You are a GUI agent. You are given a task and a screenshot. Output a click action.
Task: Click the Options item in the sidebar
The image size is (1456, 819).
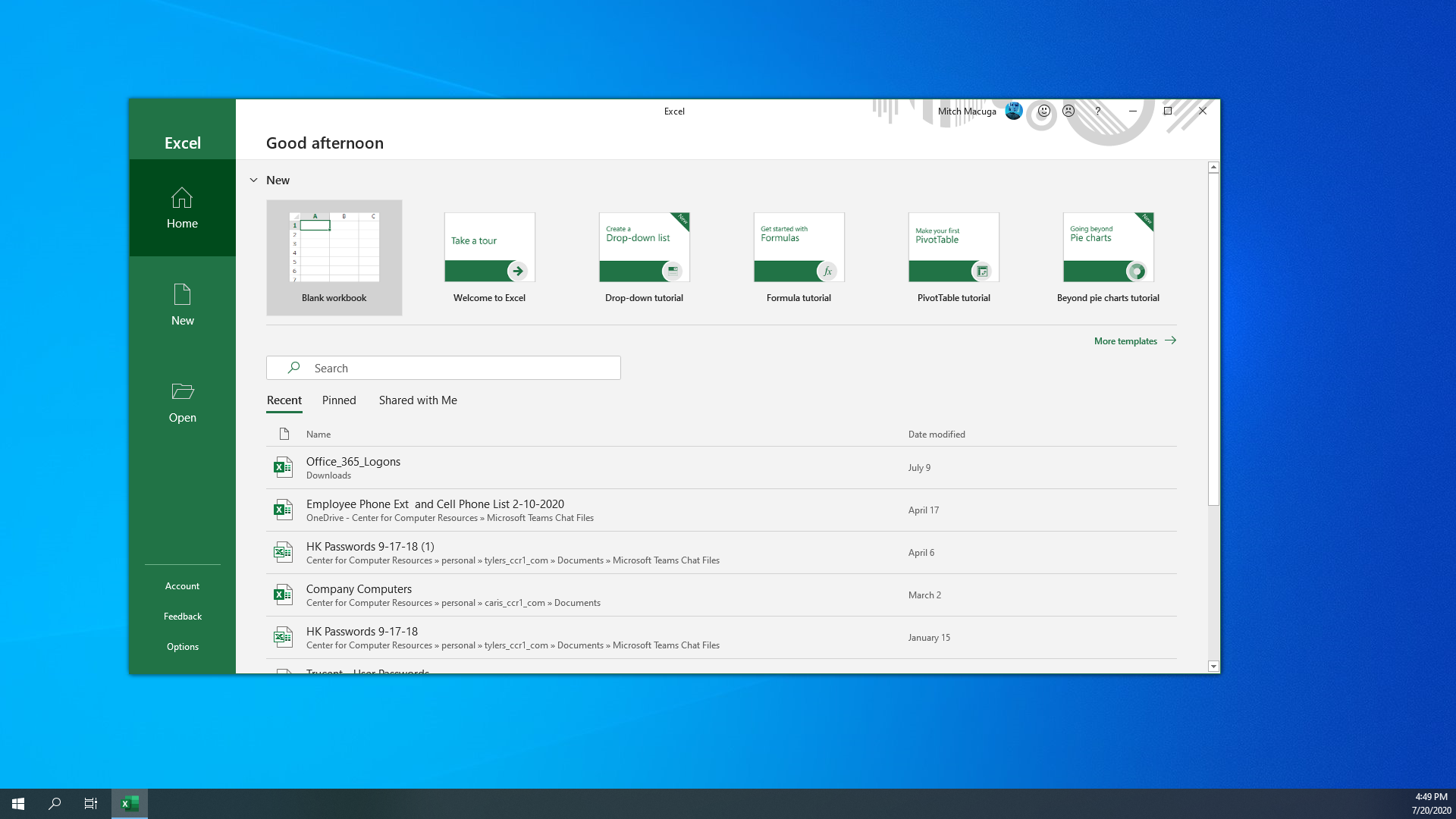coord(182,645)
